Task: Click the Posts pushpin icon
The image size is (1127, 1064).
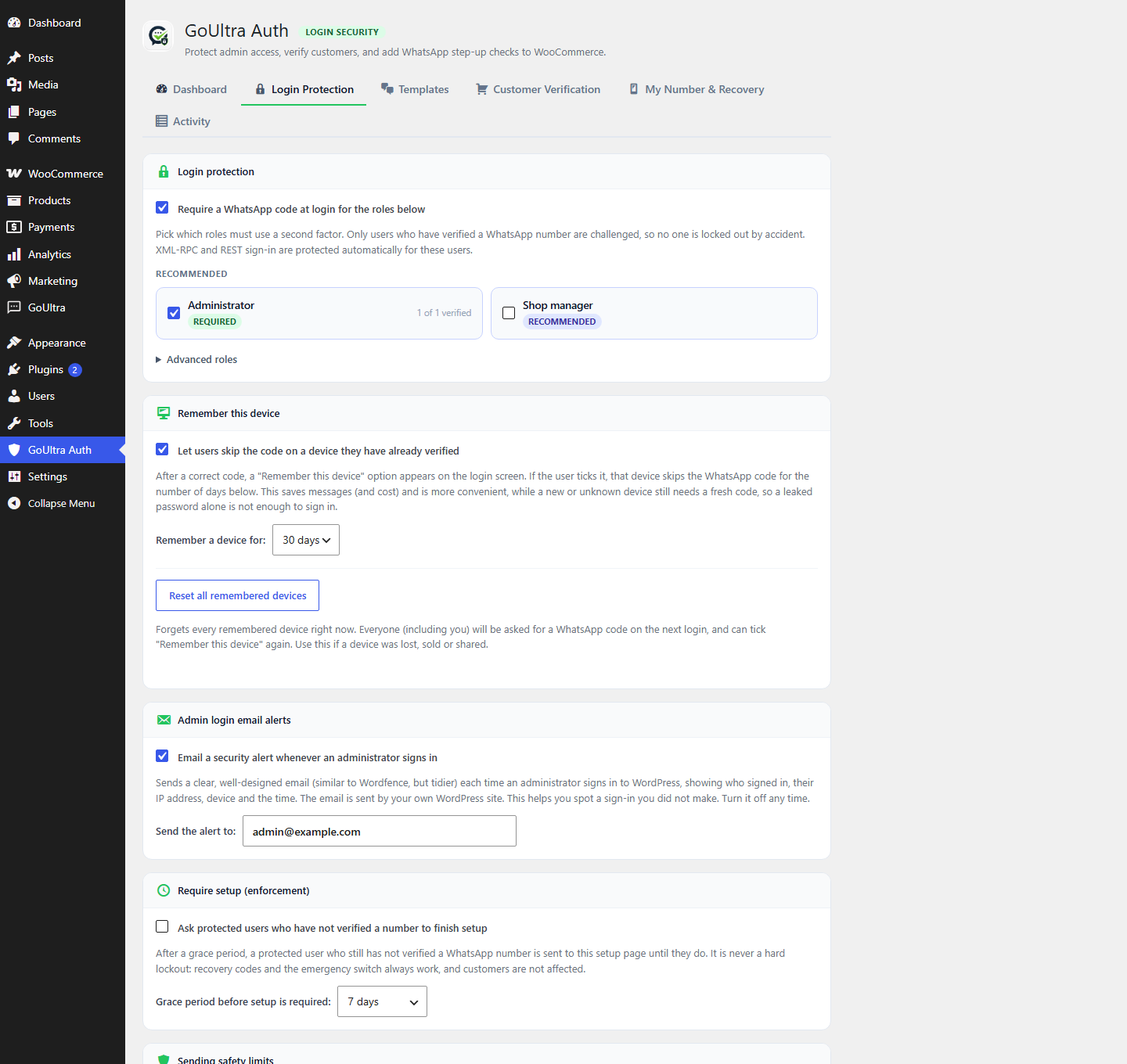Action: (x=14, y=58)
